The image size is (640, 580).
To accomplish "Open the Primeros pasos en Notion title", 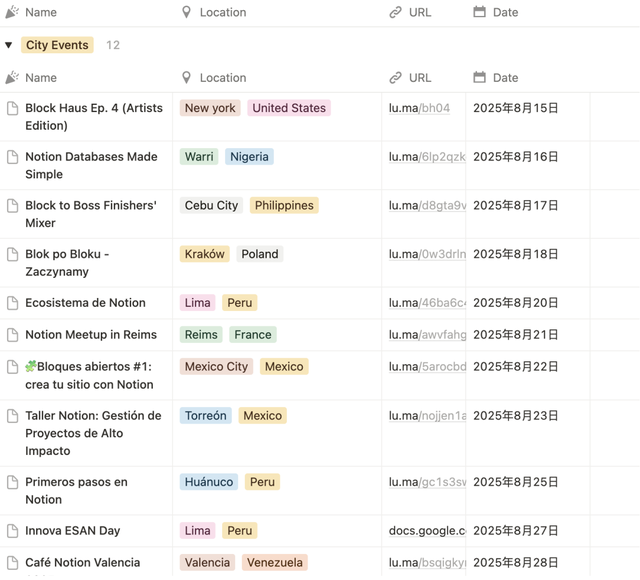I will tap(76, 491).
